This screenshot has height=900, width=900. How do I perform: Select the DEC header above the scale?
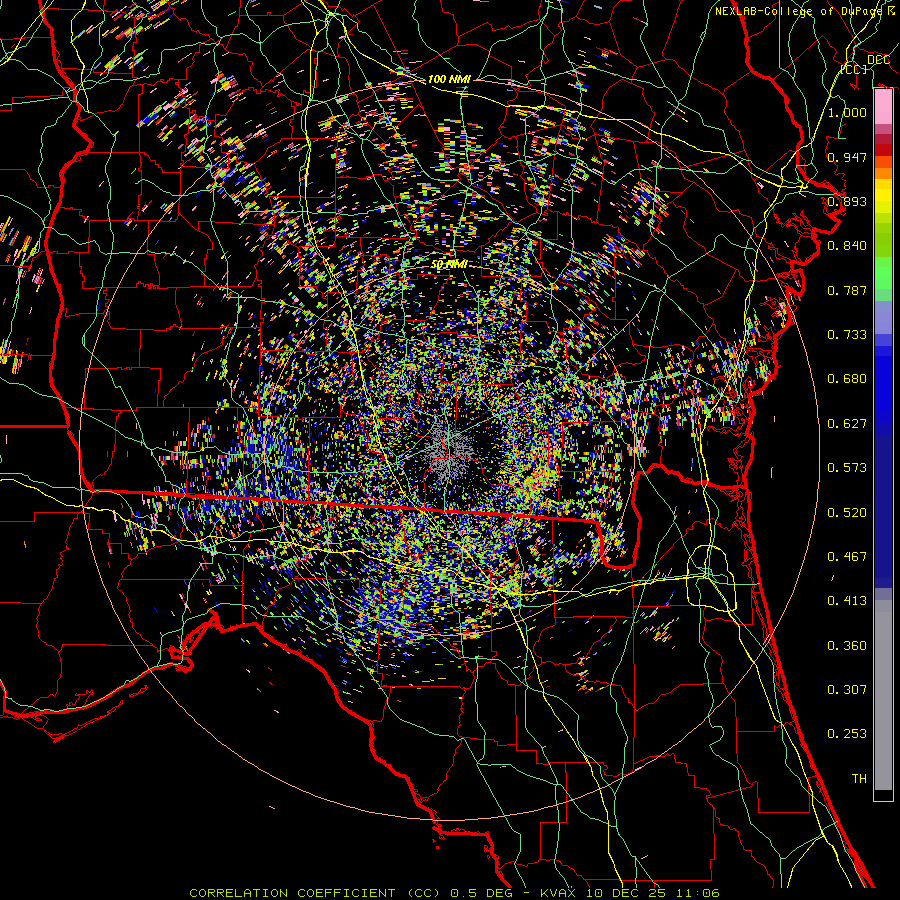click(878, 60)
